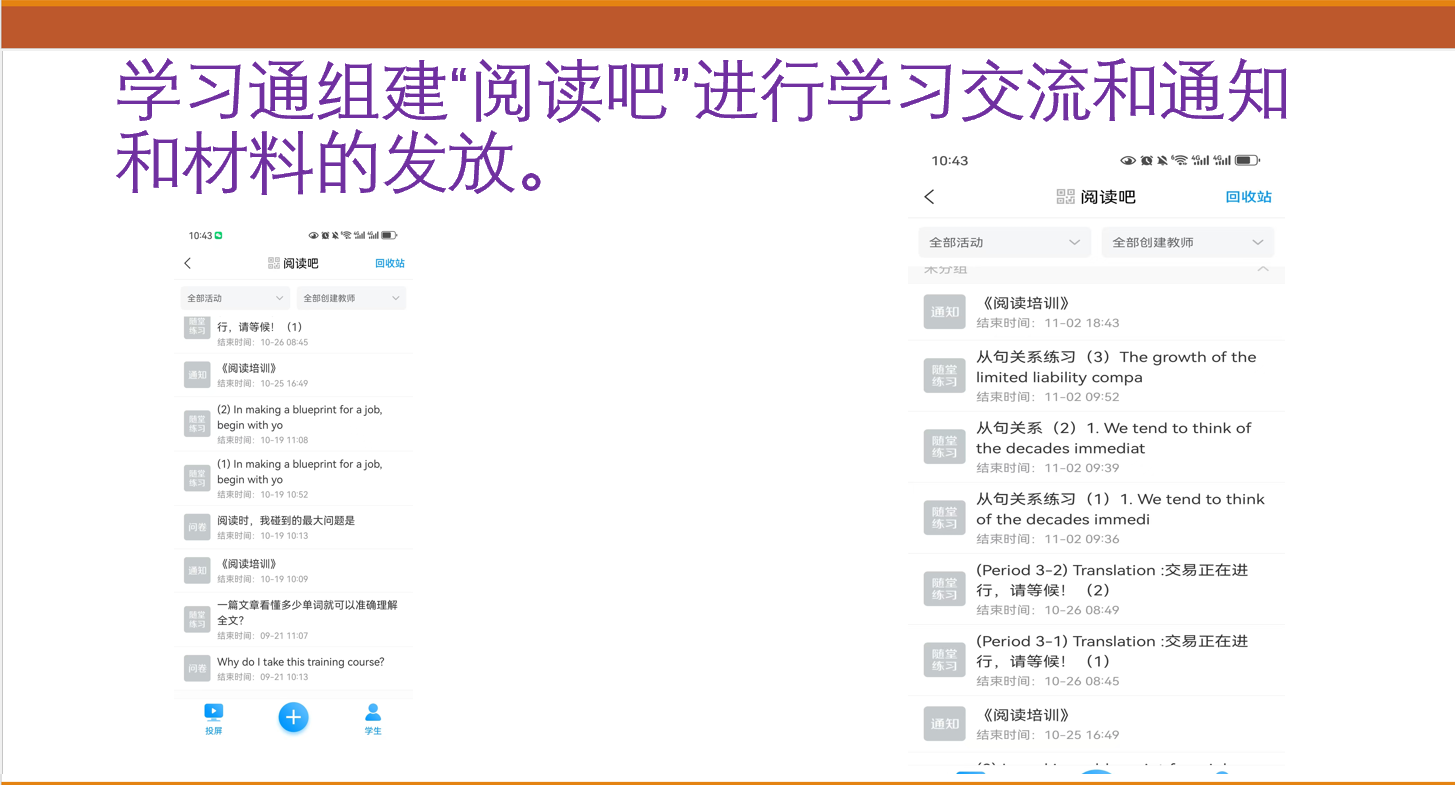Tap the 问卷 icon beside Why do I take this training course

click(x=197, y=668)
